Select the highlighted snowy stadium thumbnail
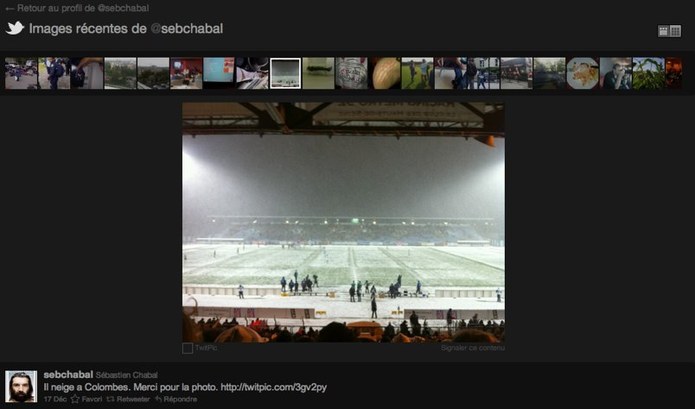The width and height of the screenshot is (695, 409). tap(285, 73)
